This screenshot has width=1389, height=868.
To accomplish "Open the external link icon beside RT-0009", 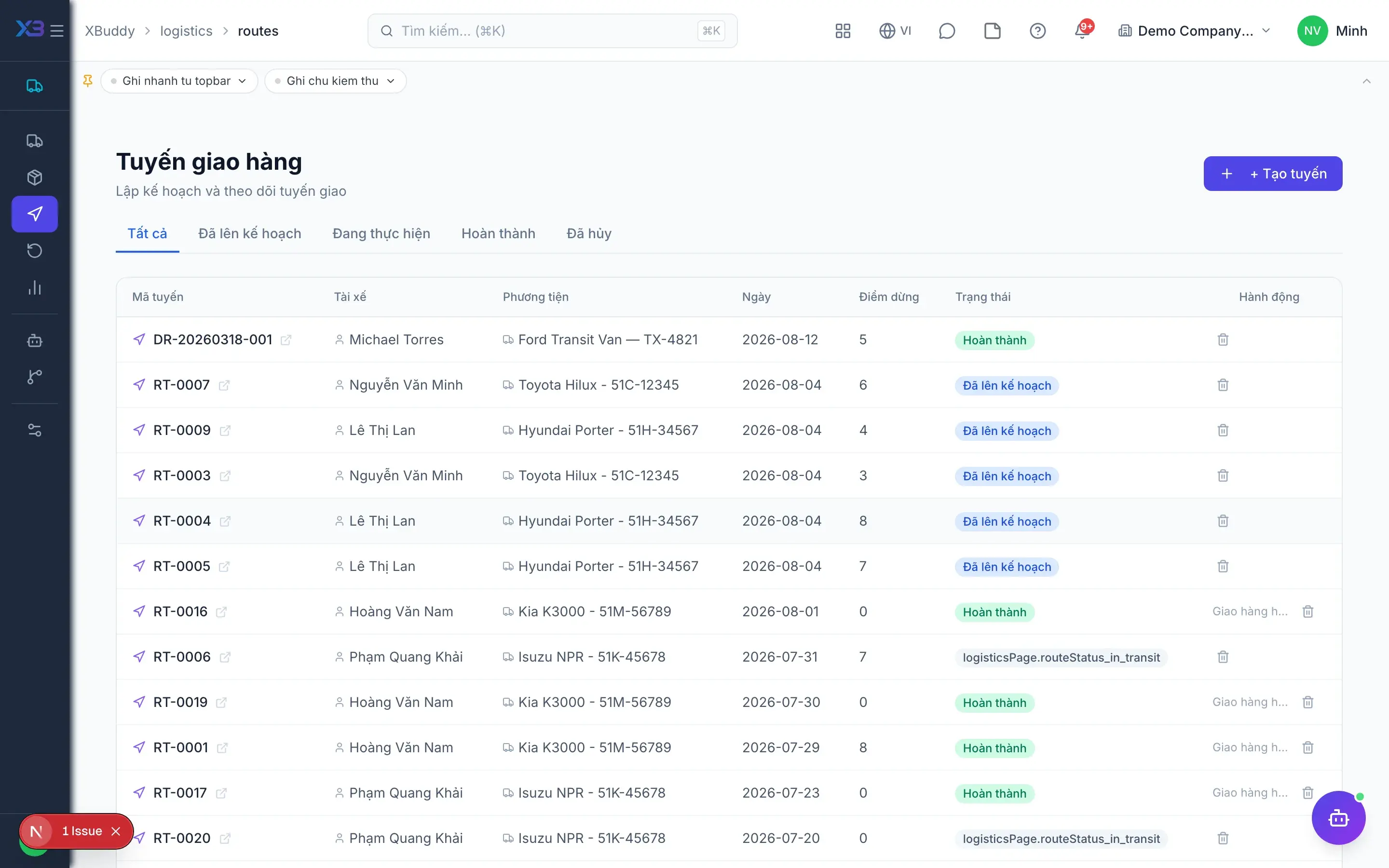I will pyautogui.click(x=225, y=431).
